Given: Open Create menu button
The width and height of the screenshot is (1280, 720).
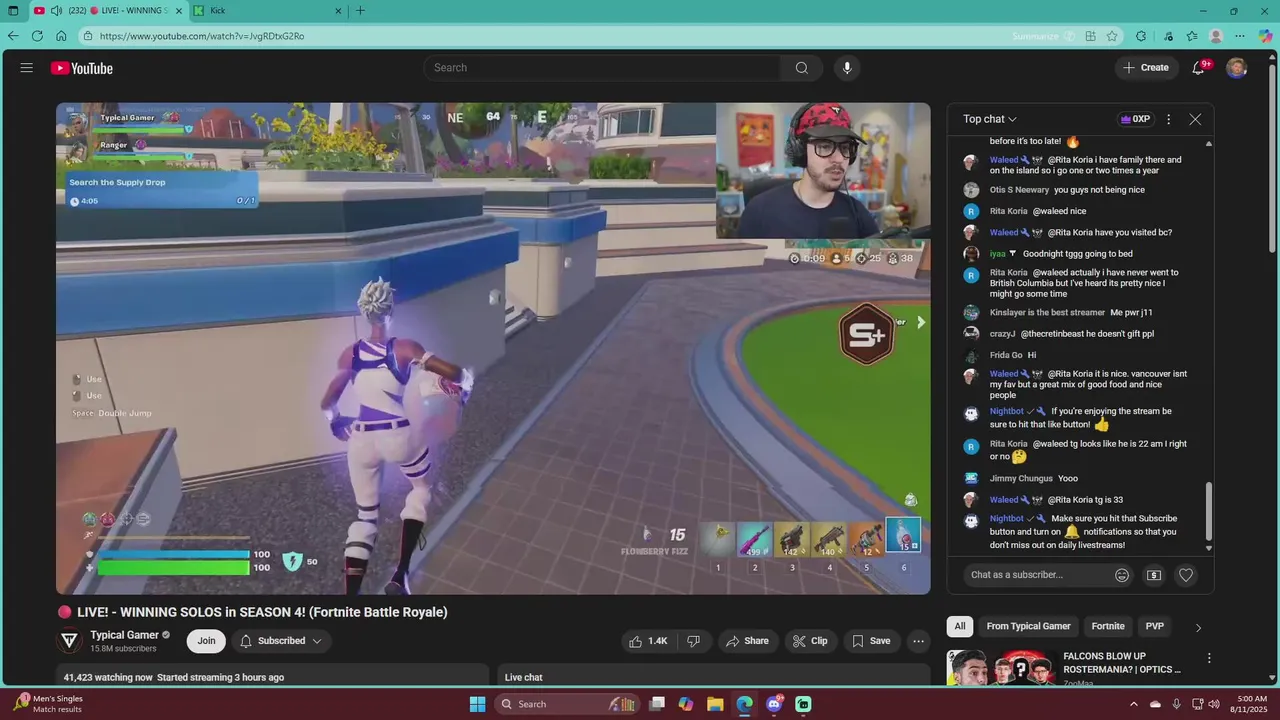Looking at the screenshot, I should (1146, 68).
